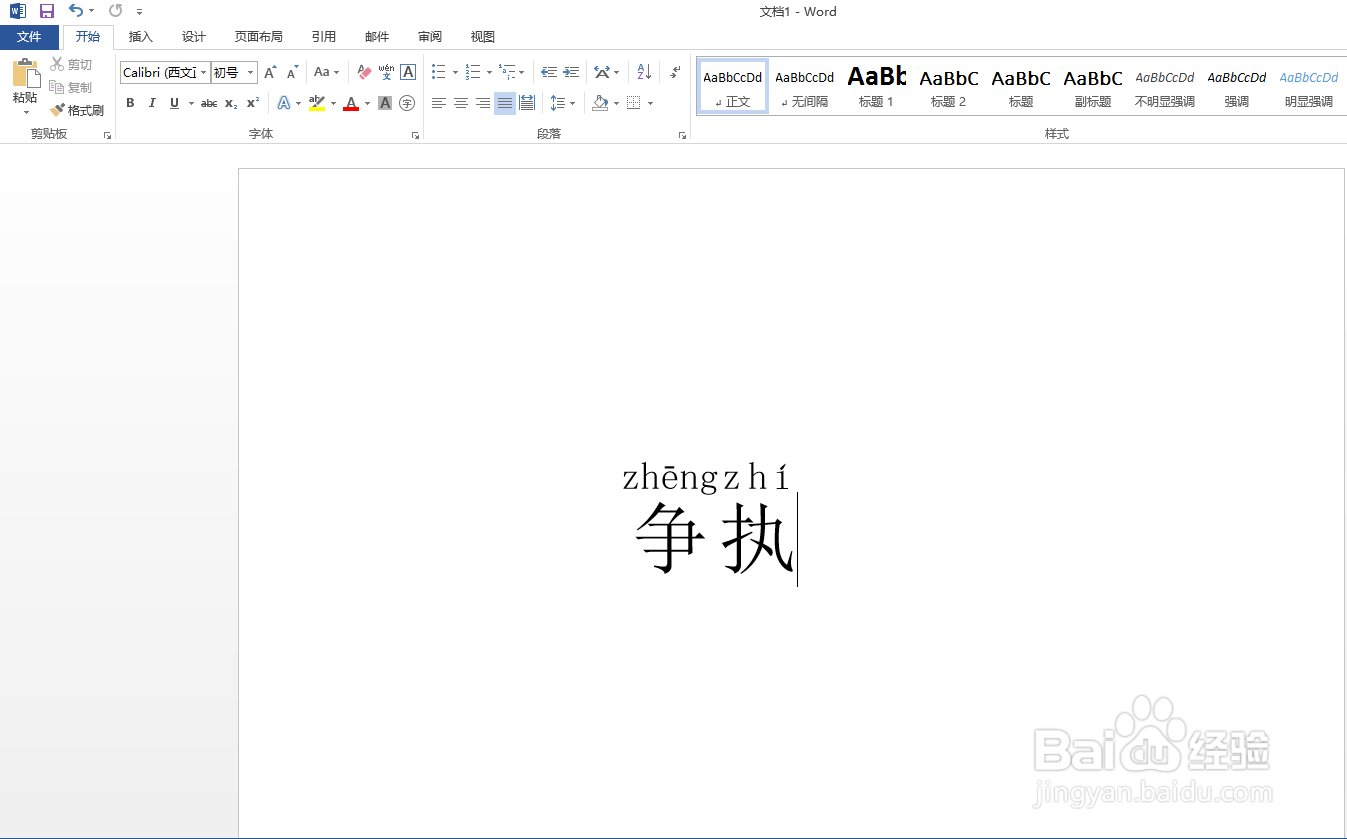The image size is (1347, 839).
Task: Decrease the paragraph indent
Action: point(549,72)
